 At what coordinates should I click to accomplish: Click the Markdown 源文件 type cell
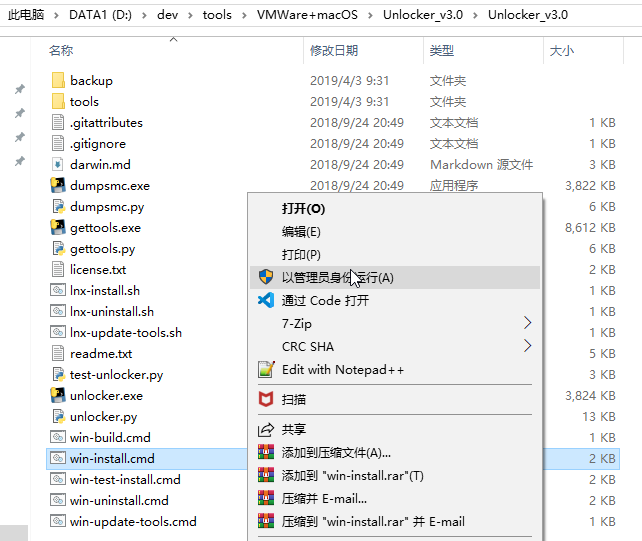482,164
